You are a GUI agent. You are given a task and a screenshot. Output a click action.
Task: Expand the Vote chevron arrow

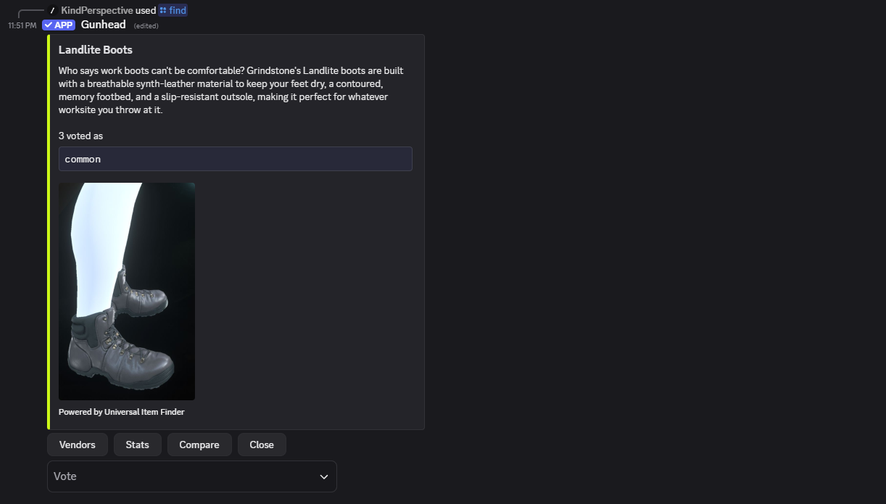click(324, 477)
